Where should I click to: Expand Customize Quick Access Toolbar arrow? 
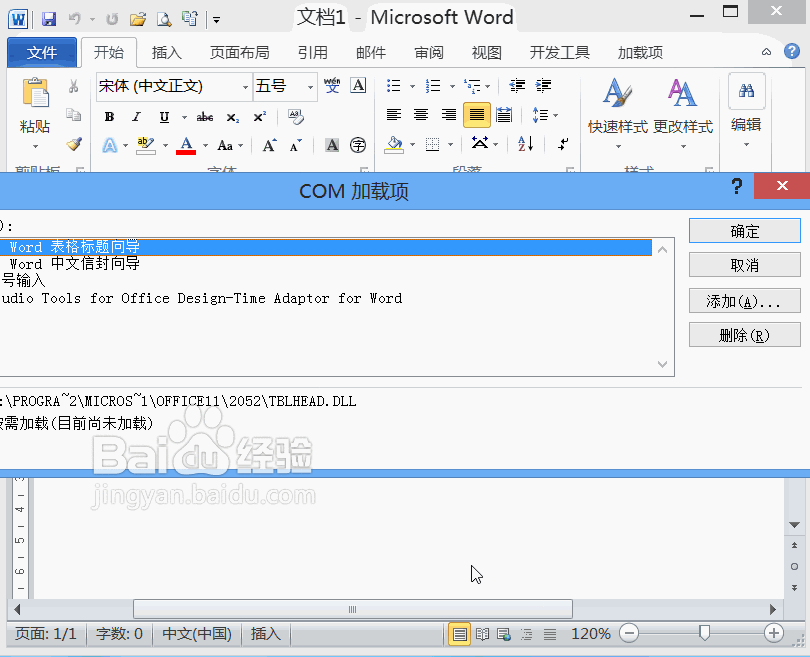tap(216, 20)
